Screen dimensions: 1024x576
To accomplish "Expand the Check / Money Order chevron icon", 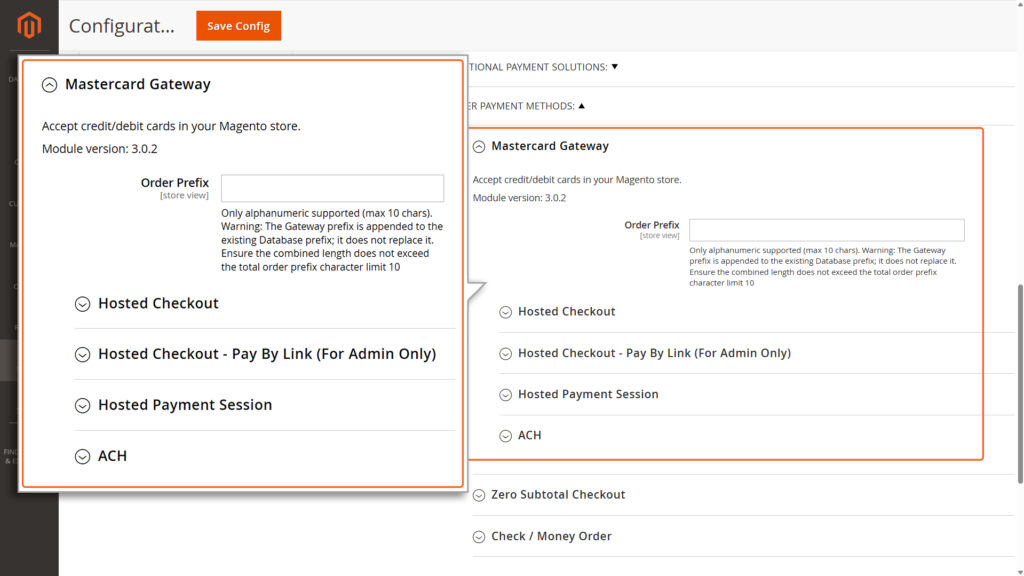I will pos(478,536).
